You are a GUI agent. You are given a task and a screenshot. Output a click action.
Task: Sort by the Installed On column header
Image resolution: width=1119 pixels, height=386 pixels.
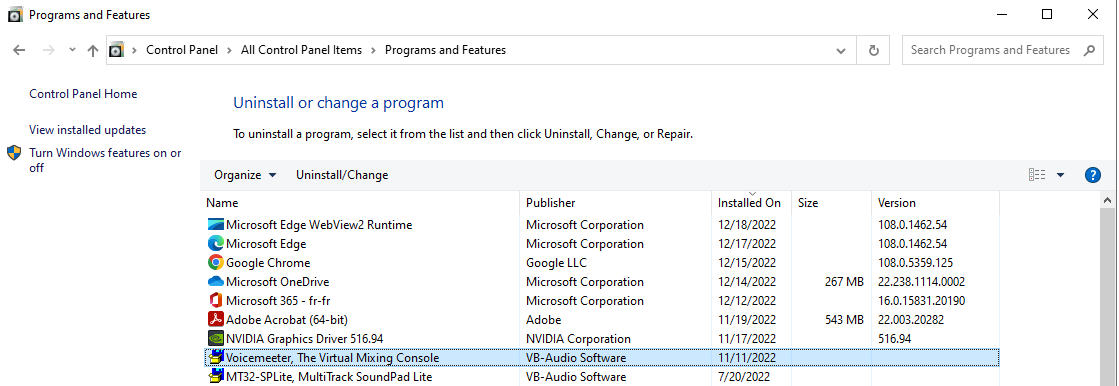click(751, 203)
